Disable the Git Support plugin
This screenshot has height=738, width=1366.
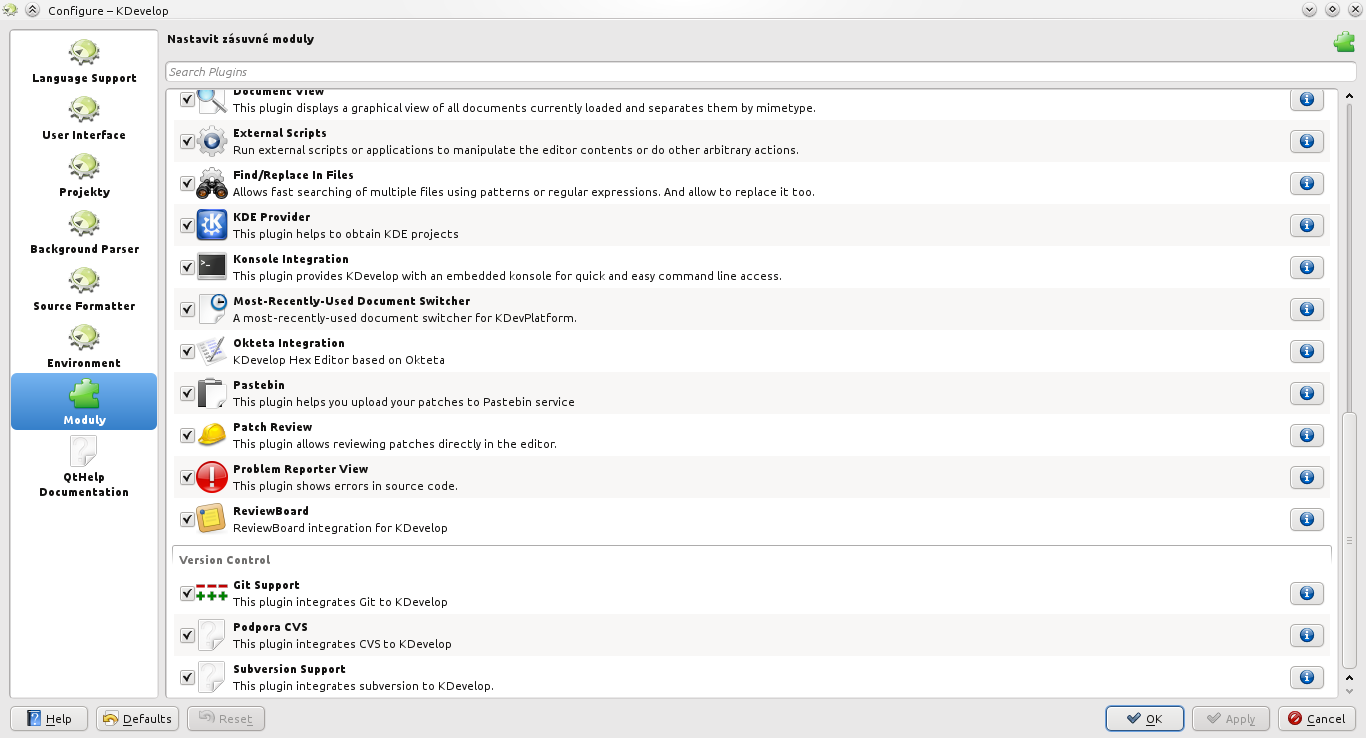(187, 593)
